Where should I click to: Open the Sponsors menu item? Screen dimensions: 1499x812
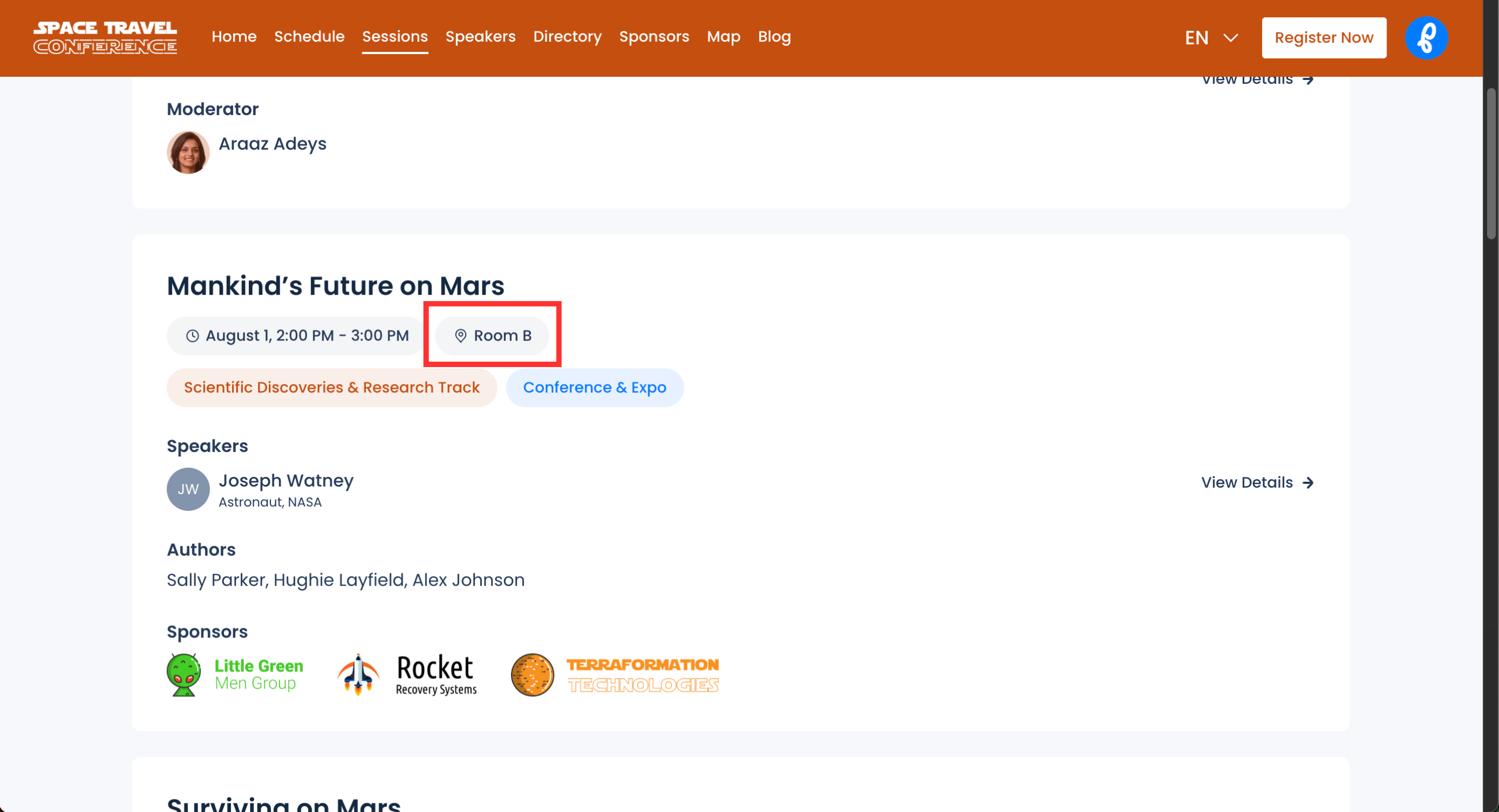point(654,37)
